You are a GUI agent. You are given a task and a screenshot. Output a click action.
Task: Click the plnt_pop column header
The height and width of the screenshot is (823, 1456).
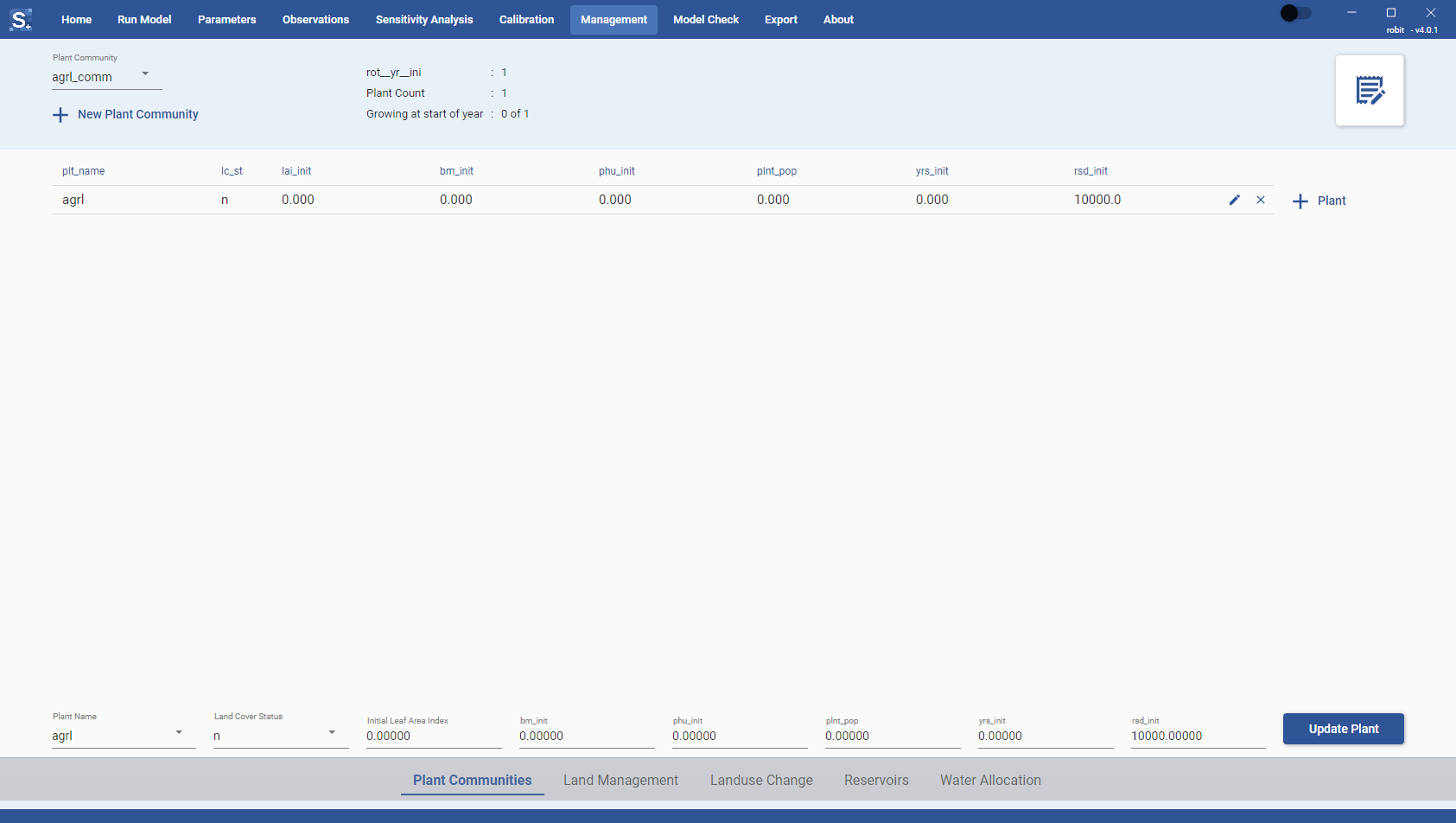click(777, 171)
